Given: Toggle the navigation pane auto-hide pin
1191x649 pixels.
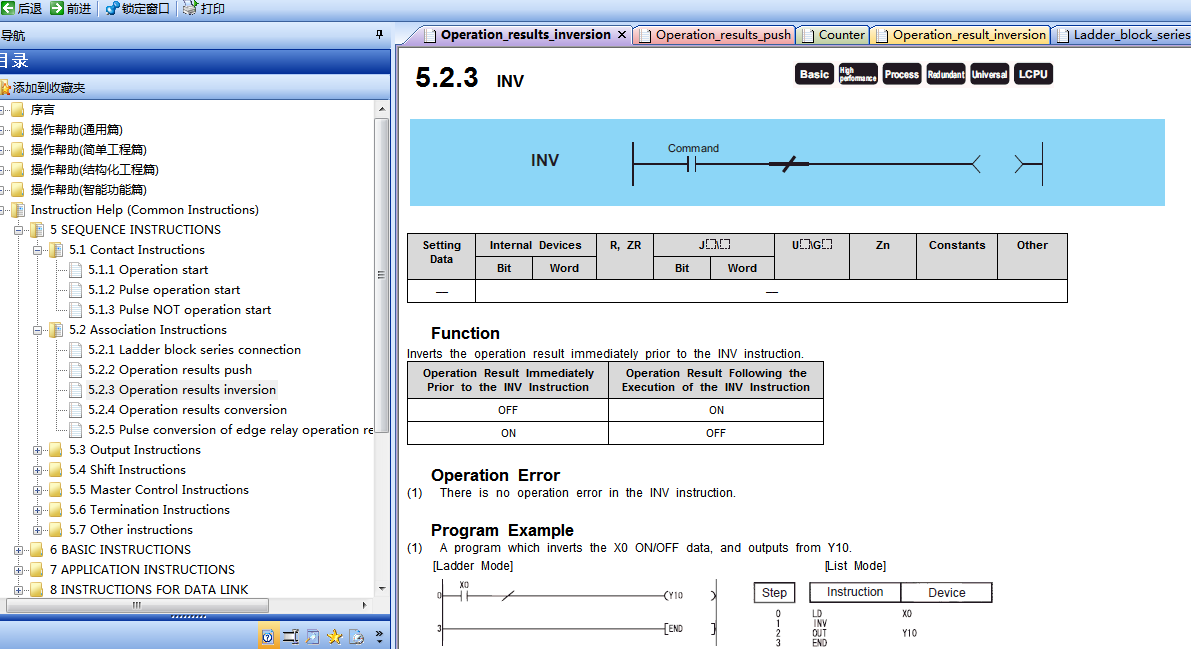Looking at the screenshot, I should 379,35.
